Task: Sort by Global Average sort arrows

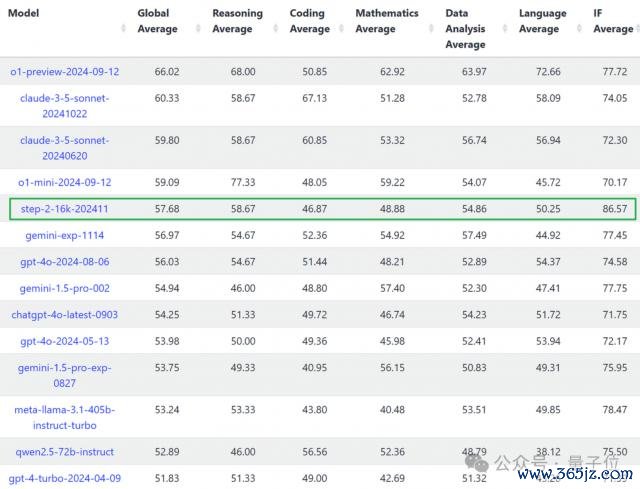Action: tap(198, 29)
